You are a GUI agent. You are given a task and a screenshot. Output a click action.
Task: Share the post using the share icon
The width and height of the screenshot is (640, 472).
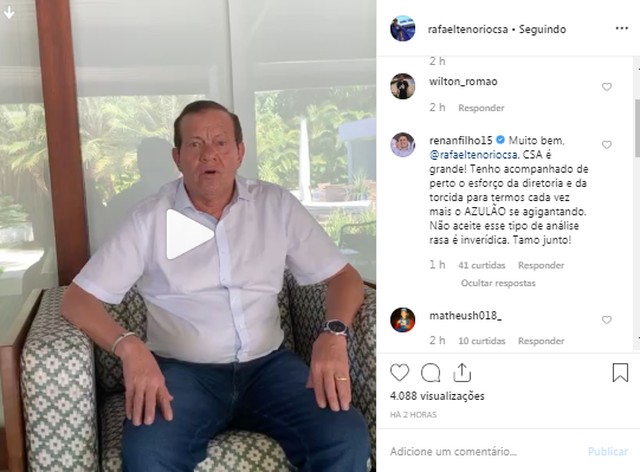(462, 372)
